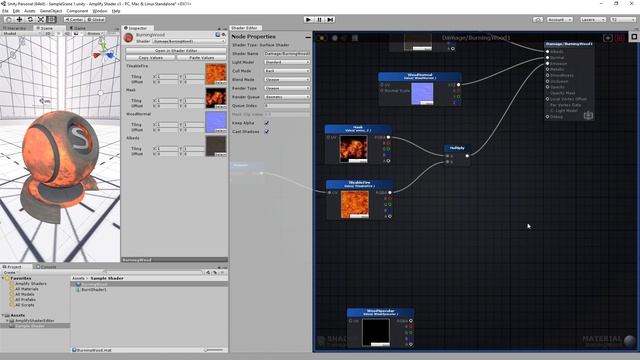This screenshot has height=360, width=640.
Task: Open the Cloud services icon
Action: 538,19
